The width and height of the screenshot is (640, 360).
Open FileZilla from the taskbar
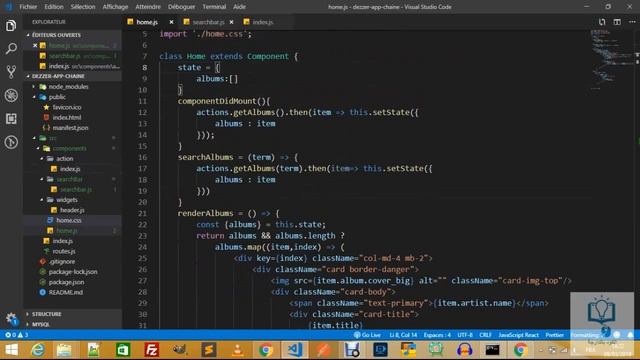pyautogui.click(x=151, y=350)
